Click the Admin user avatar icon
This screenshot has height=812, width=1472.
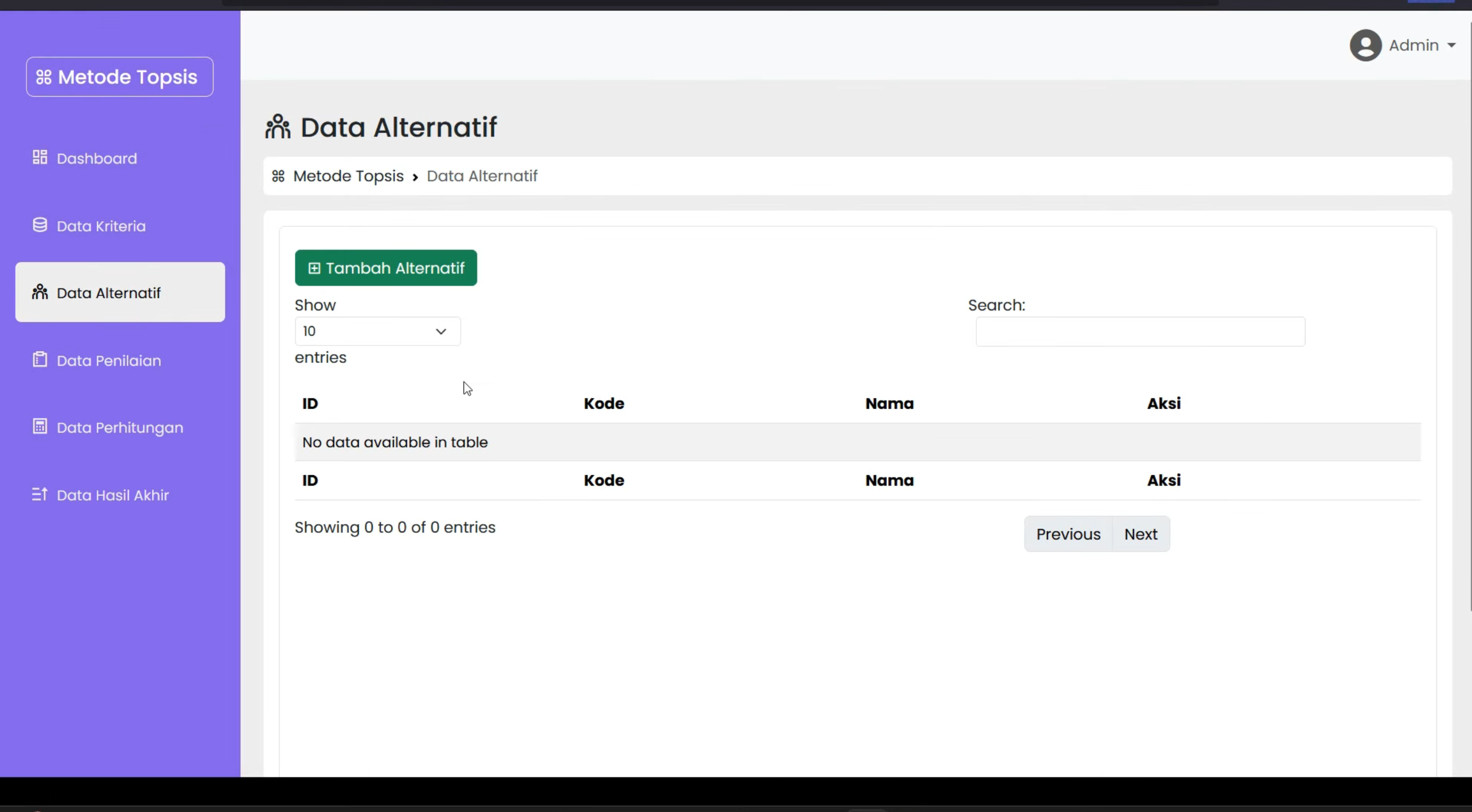tap(1365, 45)
